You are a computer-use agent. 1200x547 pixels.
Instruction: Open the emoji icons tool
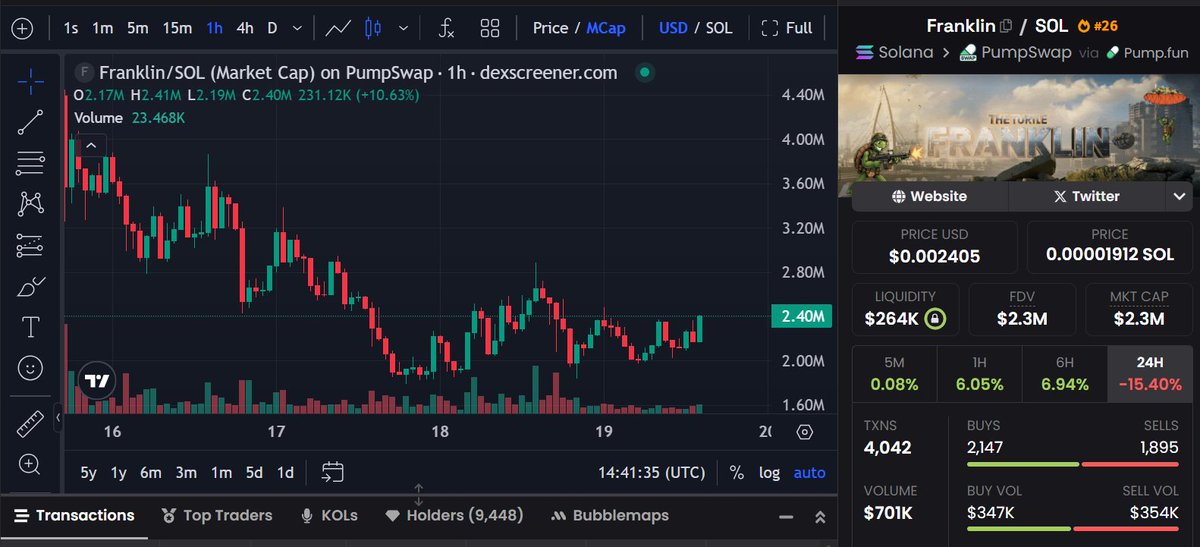pyautogui.click(x=30, y=369)
